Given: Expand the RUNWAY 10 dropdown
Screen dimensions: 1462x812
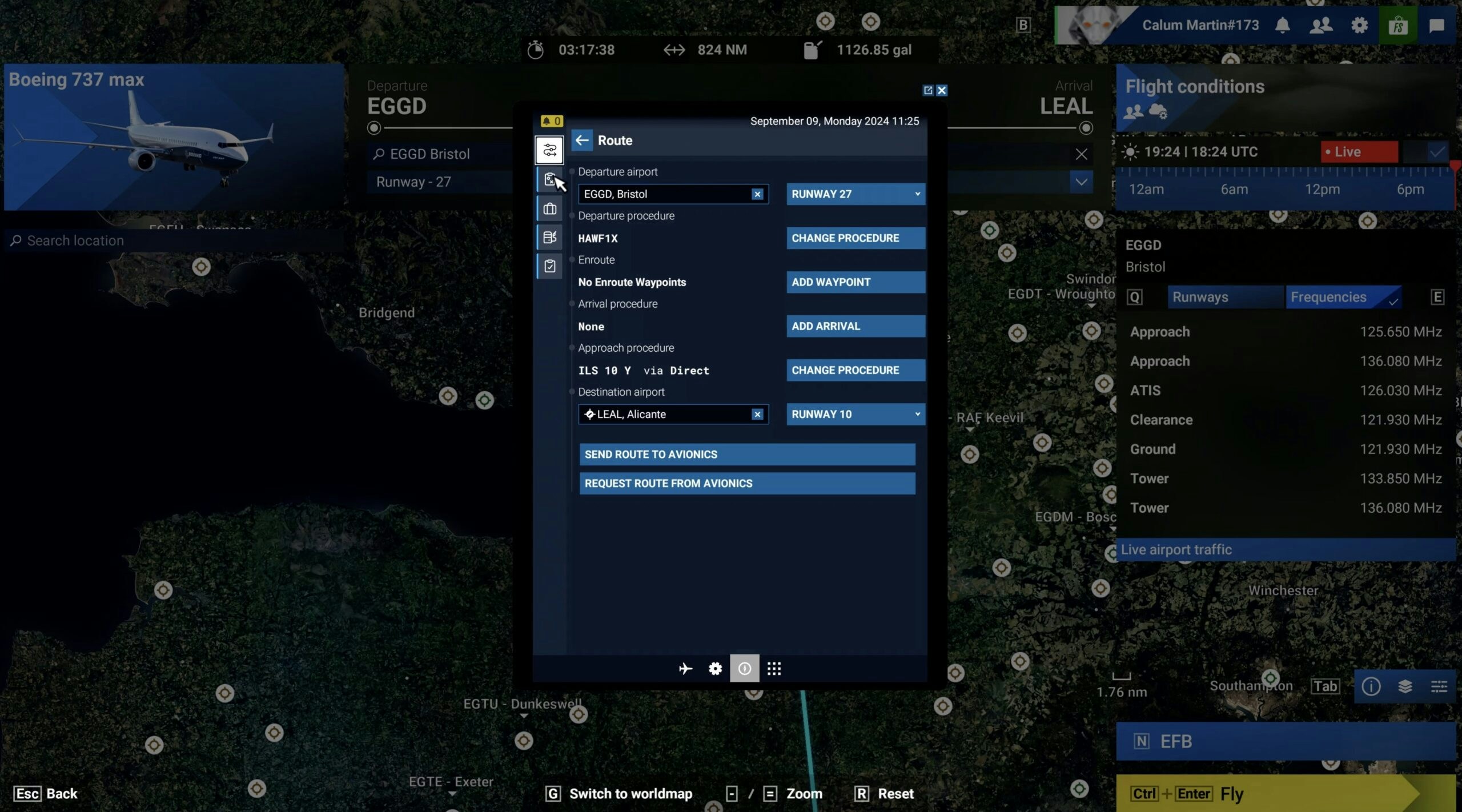Looking at the screenshot, I should click(x=855, y=414).
